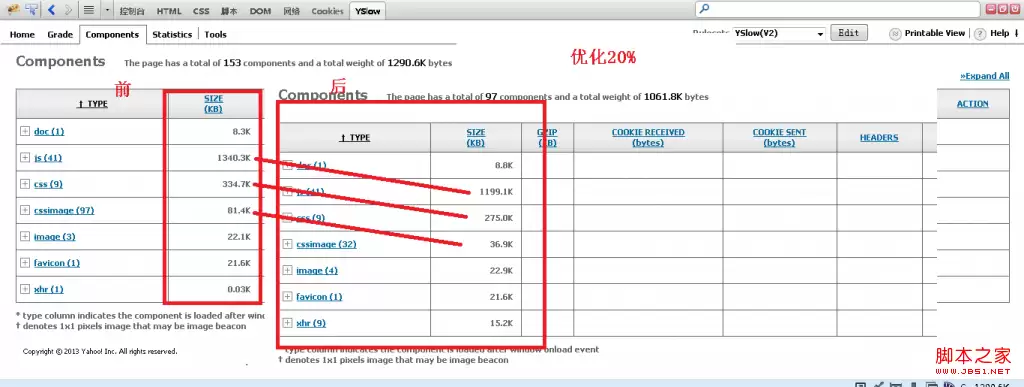Expand the js (41) row plus box
This screenshot has width=1024, height=387.
click(x=25, y=157)
